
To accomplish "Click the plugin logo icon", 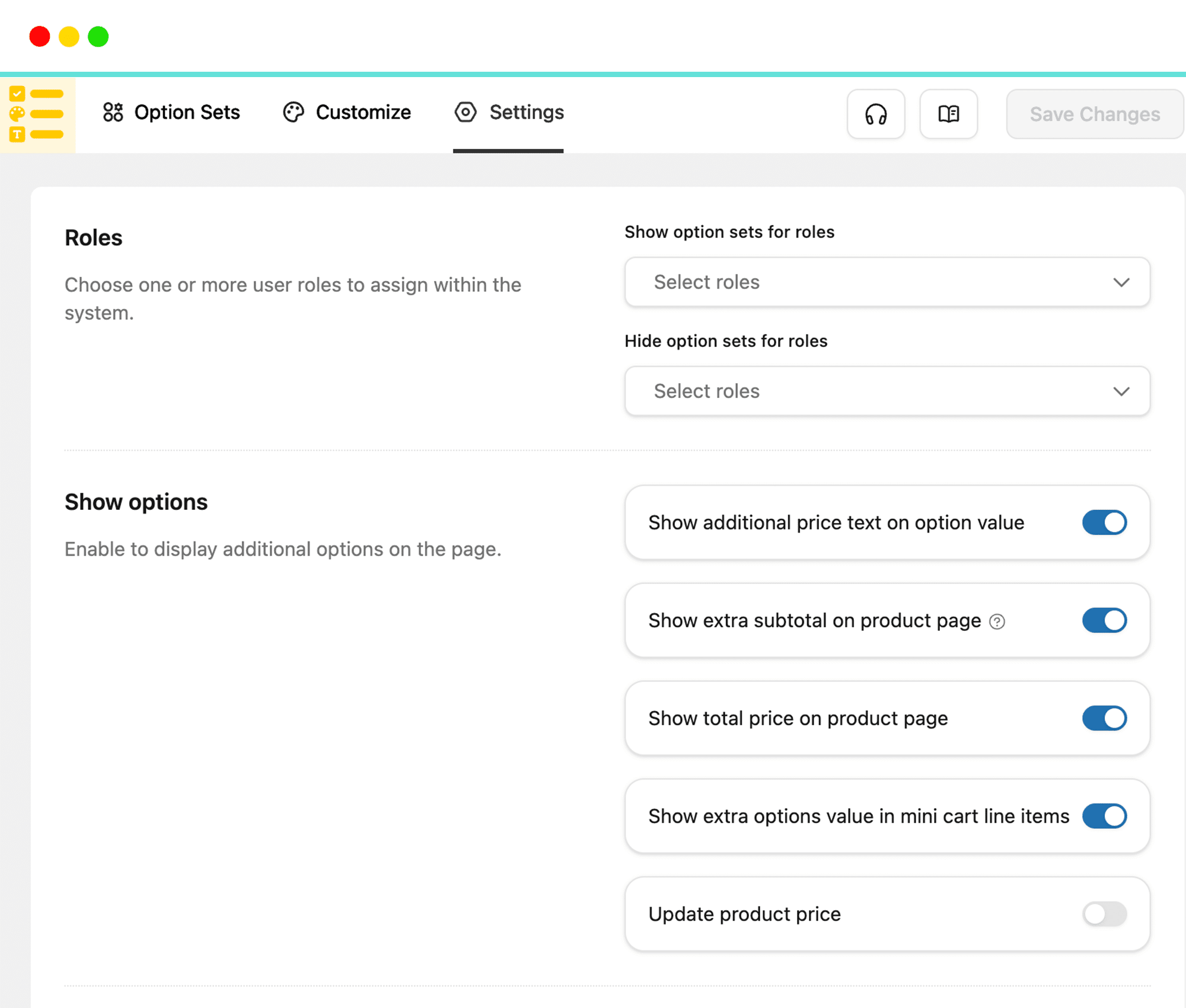I will 37,114.
